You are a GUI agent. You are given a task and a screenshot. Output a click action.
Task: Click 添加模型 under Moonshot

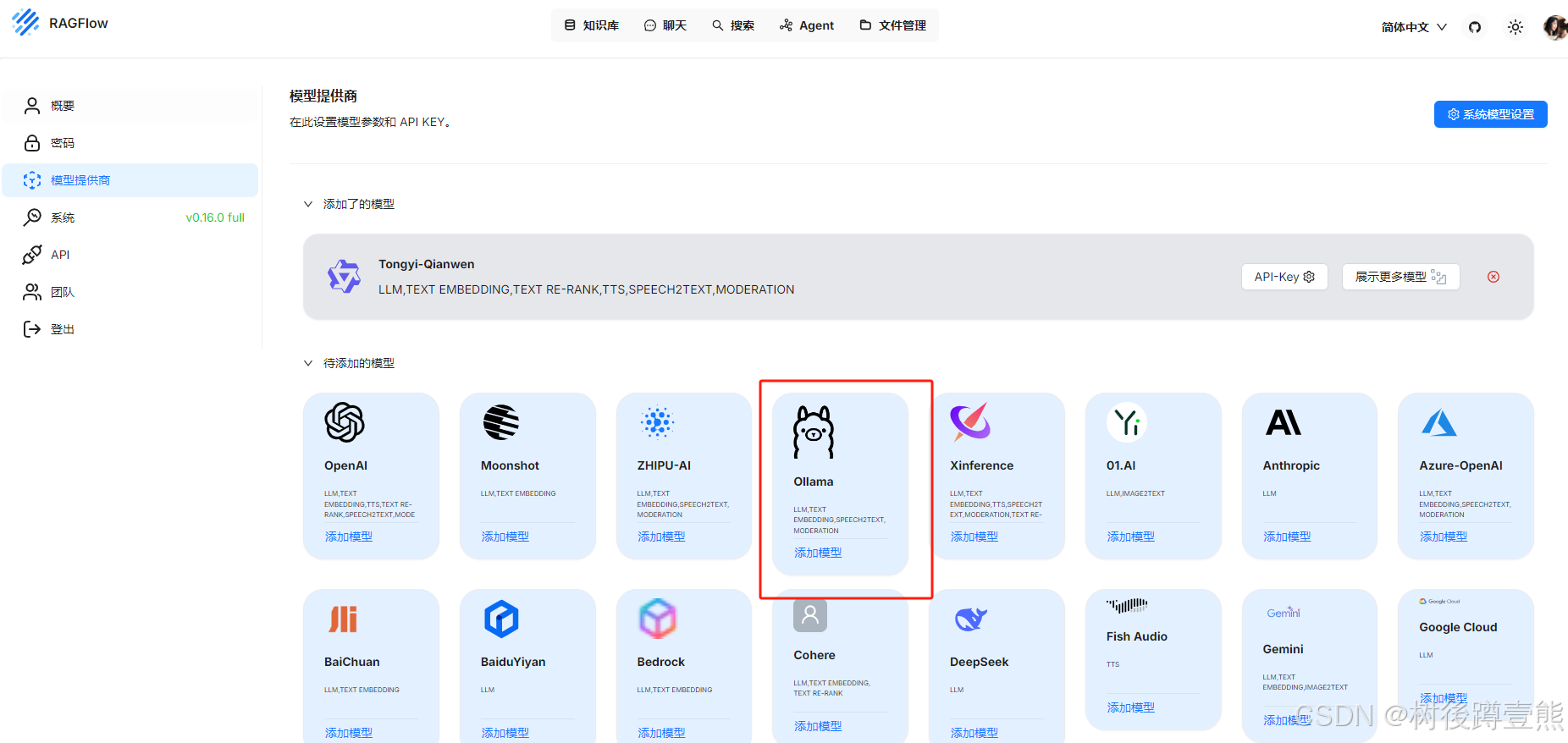(x=505, y=537)
